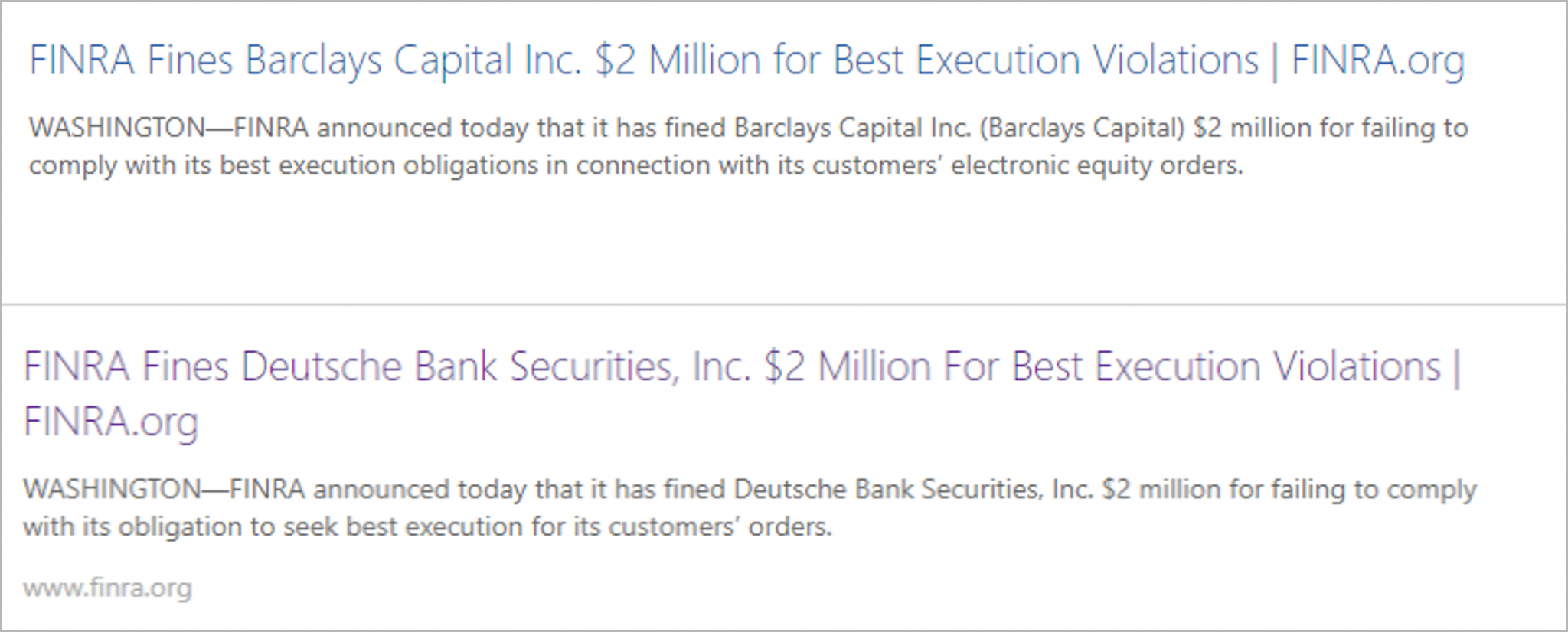Screen dimensions: 1568x632
Task: Click the www.finra.org URL
Action: [x=107, y=587]
